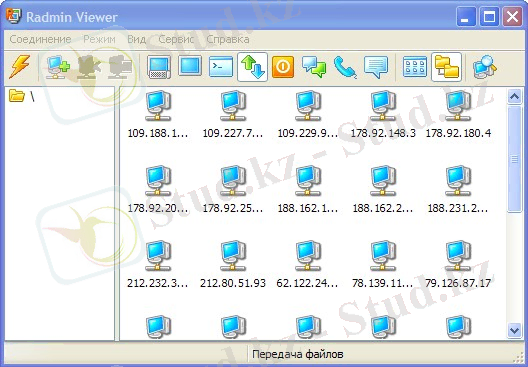Open the Вид menu
528x367 pixels.
(x=136, y=39)
